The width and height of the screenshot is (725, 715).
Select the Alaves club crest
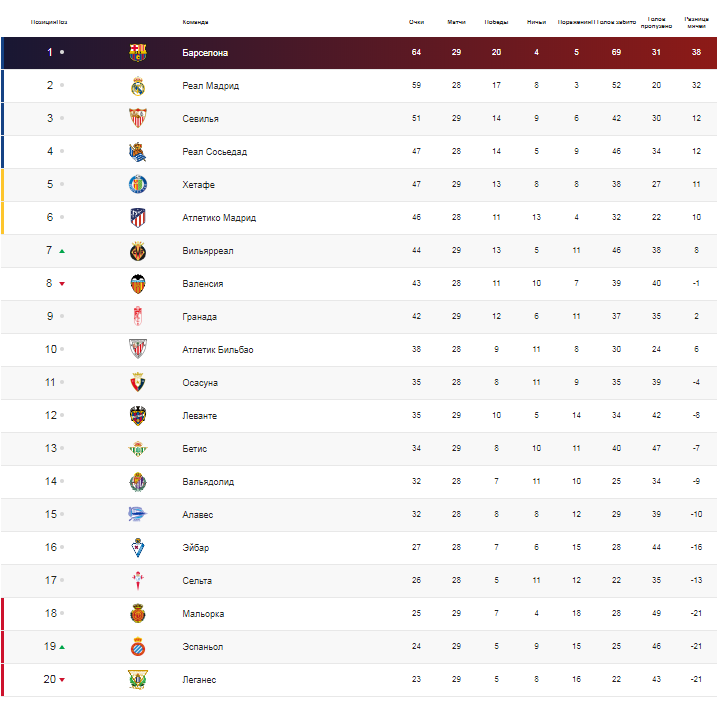[x=137, y=514]
